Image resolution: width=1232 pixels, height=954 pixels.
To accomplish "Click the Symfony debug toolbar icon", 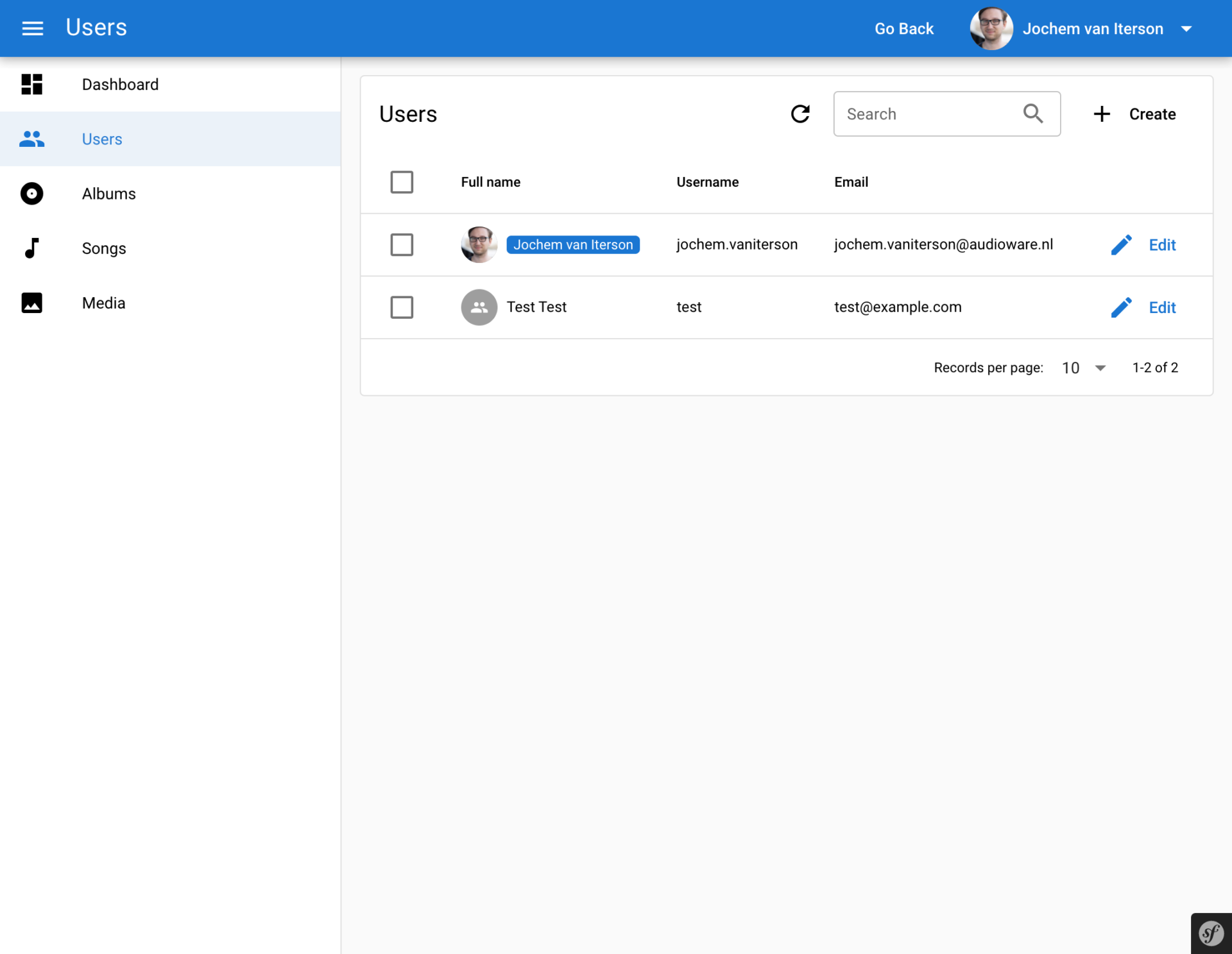I will pyautogui.click(x=1211, y=933).
